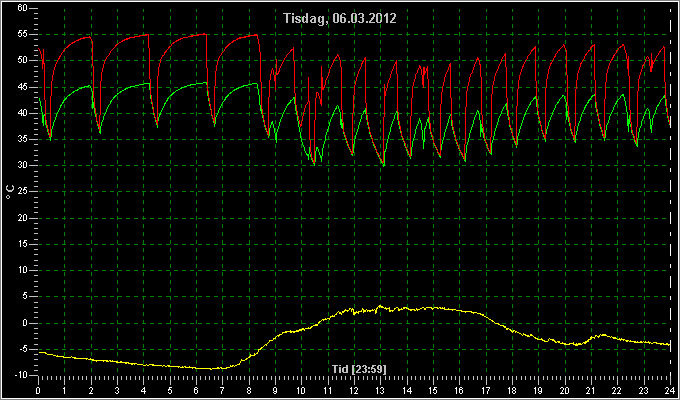Select hour 0 on the time axis
This screenshot has height=400, width=680.
38,391
